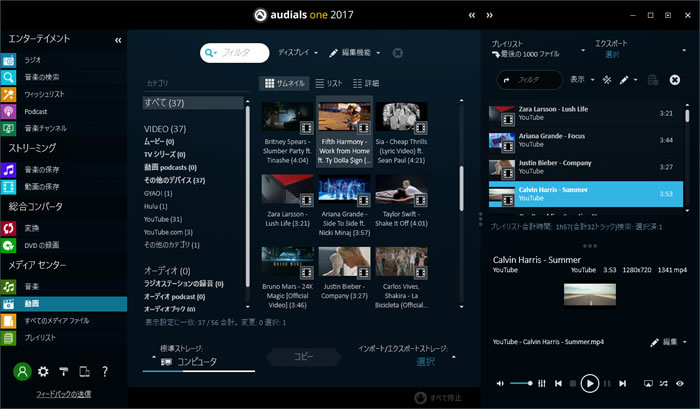Click the Copy (コピー) button
The height and width of the screenshot is (409, 700).
[304, 356]
